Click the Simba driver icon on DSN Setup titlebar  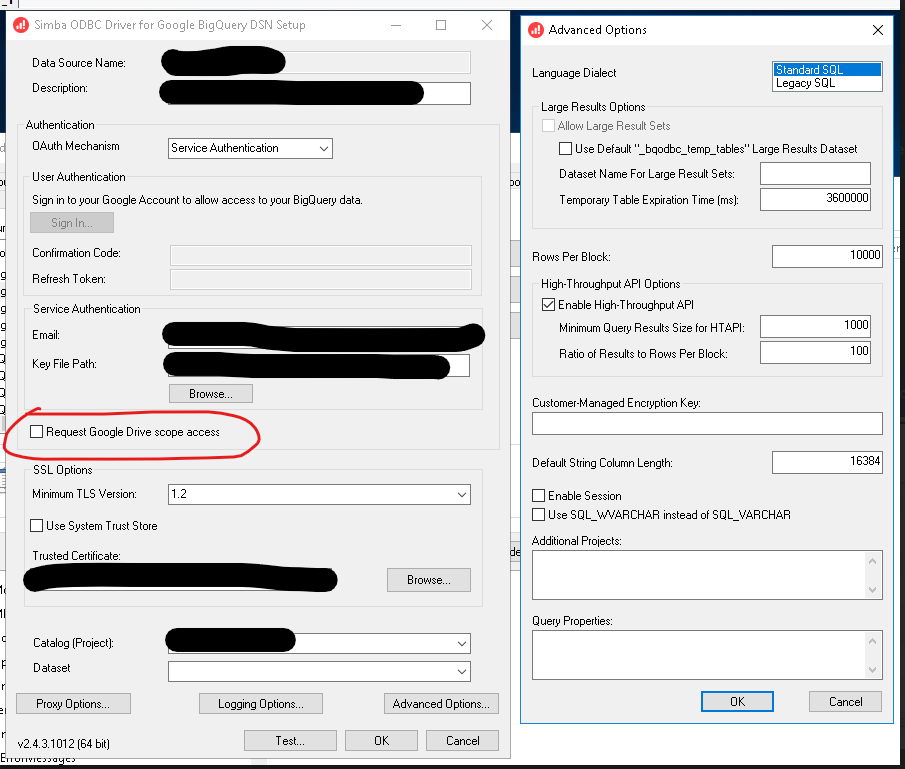tap(21, 24)
